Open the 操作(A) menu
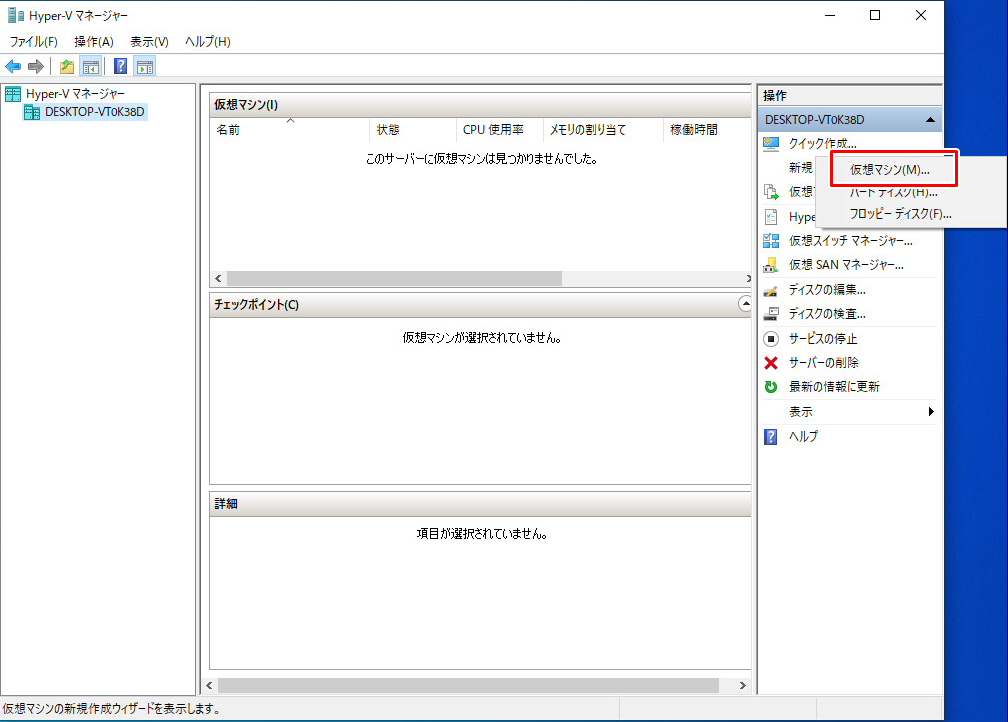This screenshot has width=1008, height=722. (94, 42)
